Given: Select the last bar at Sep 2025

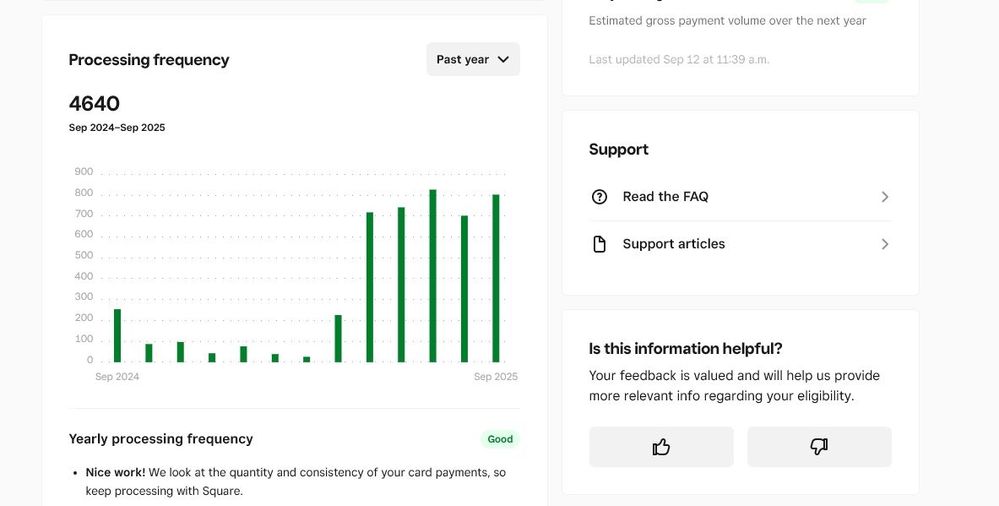Looking at the screenshot, I should pyautogui.click(x=496, y=279).
